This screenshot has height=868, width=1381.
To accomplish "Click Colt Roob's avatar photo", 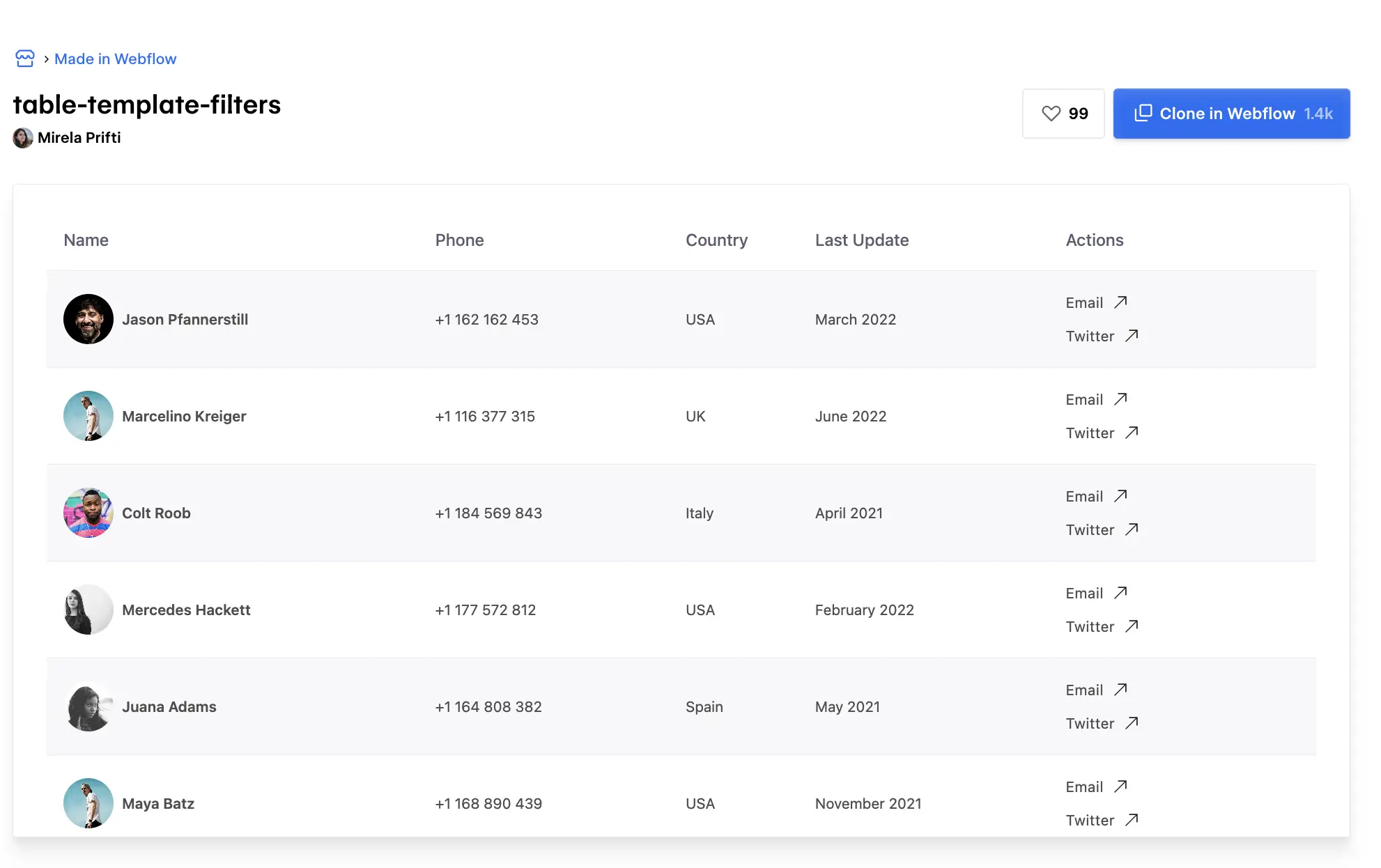I will click(88, 513).
